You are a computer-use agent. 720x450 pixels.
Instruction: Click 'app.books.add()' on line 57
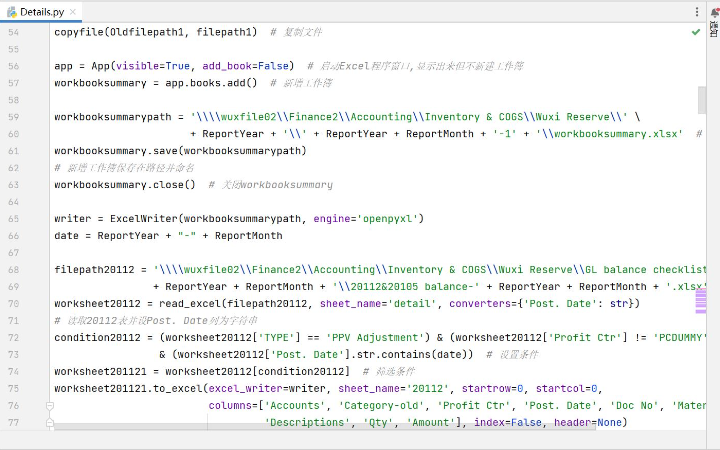pos(211,83)
